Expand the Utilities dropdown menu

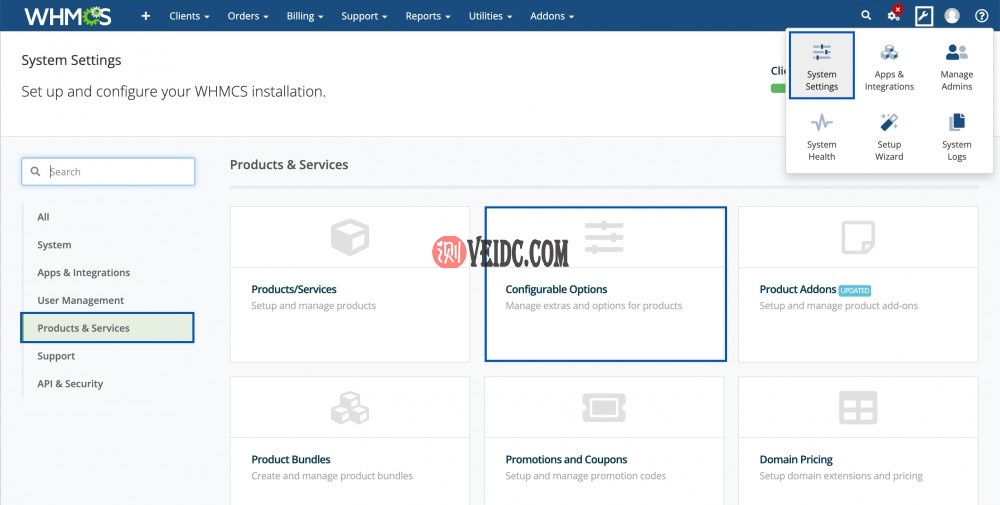(490, 16)
